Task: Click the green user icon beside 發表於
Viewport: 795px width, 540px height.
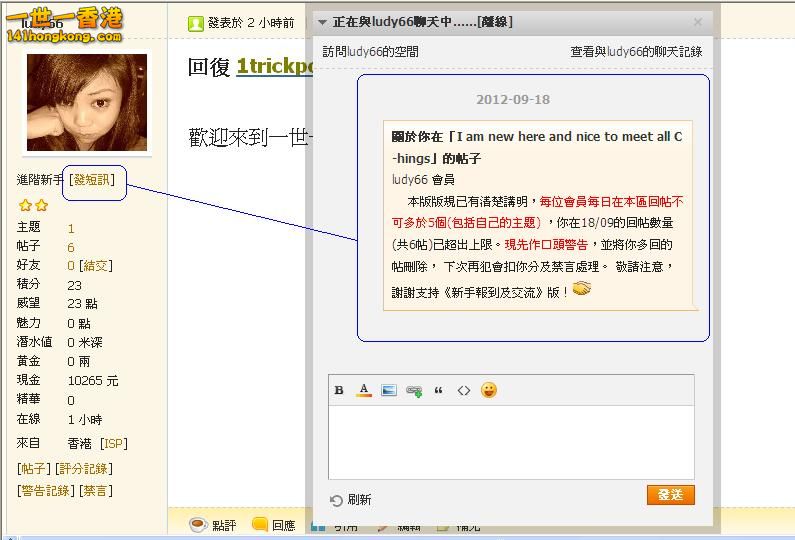Action: [x=195, y=23]
